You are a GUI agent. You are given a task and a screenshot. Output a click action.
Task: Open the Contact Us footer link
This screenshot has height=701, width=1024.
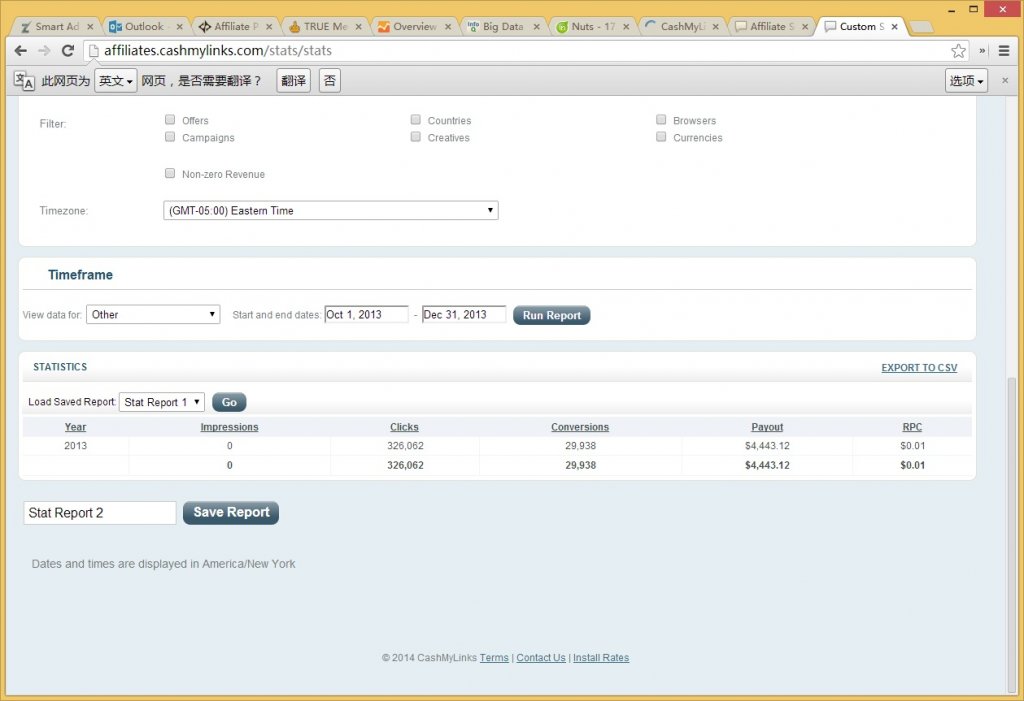[x=541, y=658]
